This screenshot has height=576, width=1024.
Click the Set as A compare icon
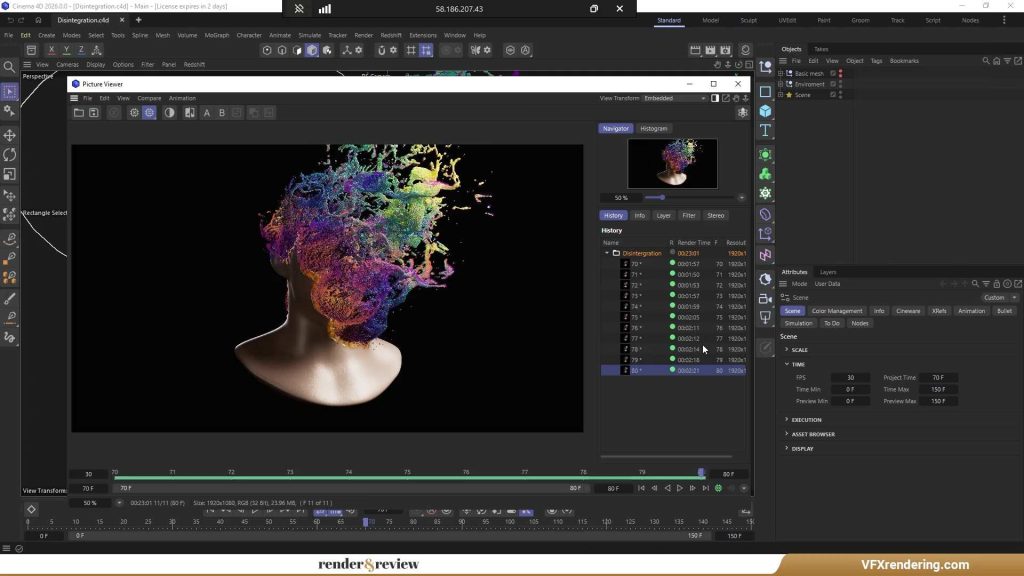207,113
